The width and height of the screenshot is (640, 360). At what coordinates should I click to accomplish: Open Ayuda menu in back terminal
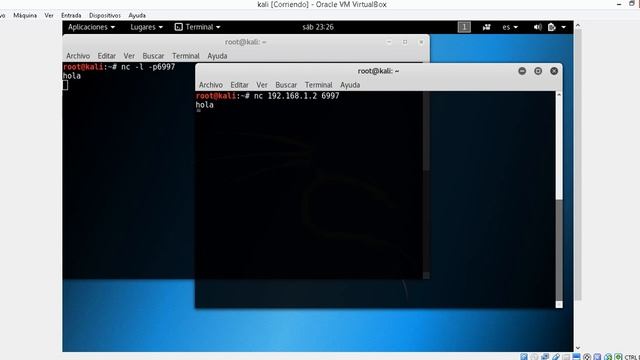[x=217, y=56]
